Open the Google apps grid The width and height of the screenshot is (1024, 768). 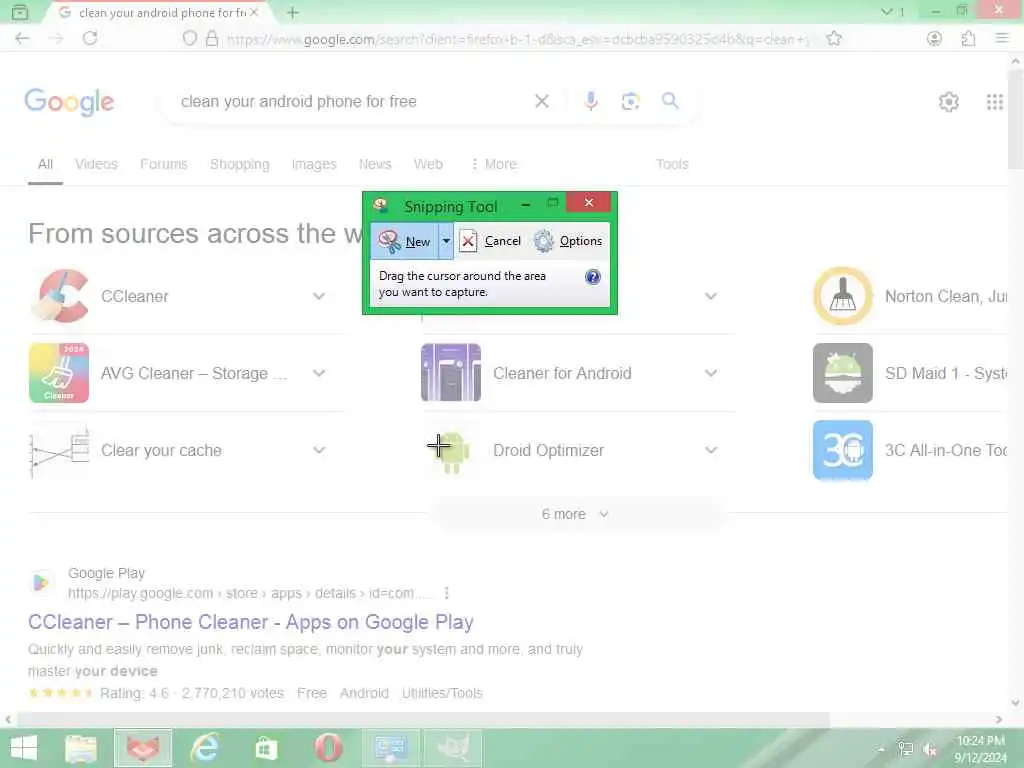tap(995, 102)
